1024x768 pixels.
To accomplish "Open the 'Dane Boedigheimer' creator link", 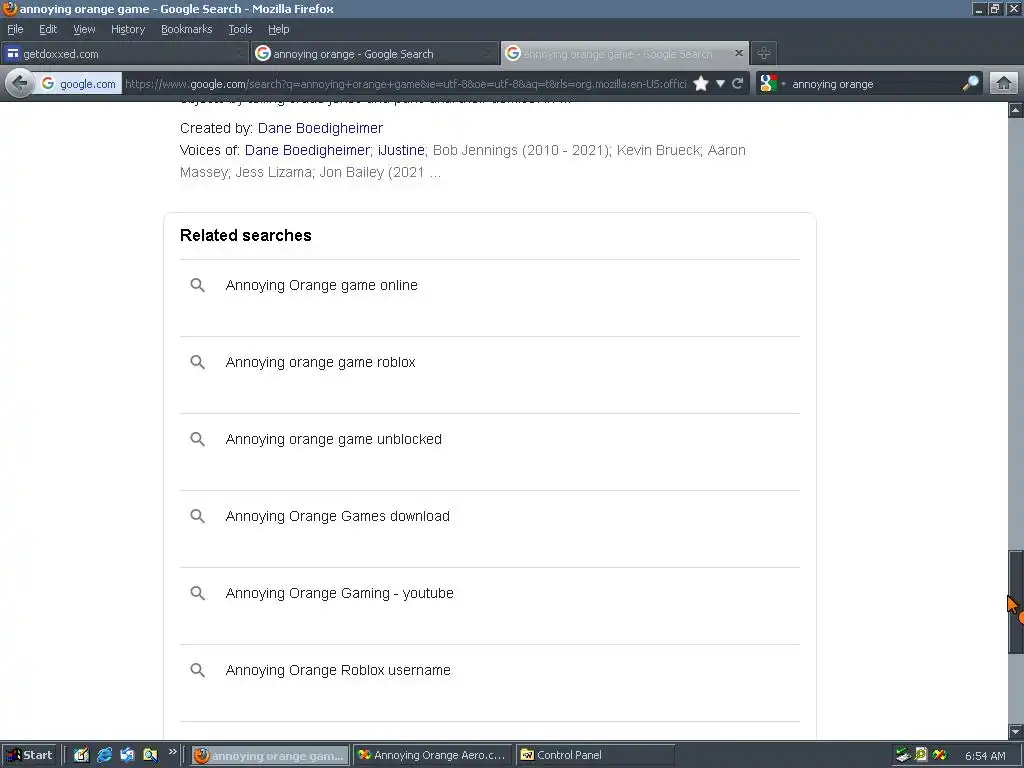I will [x=320, y=128].
